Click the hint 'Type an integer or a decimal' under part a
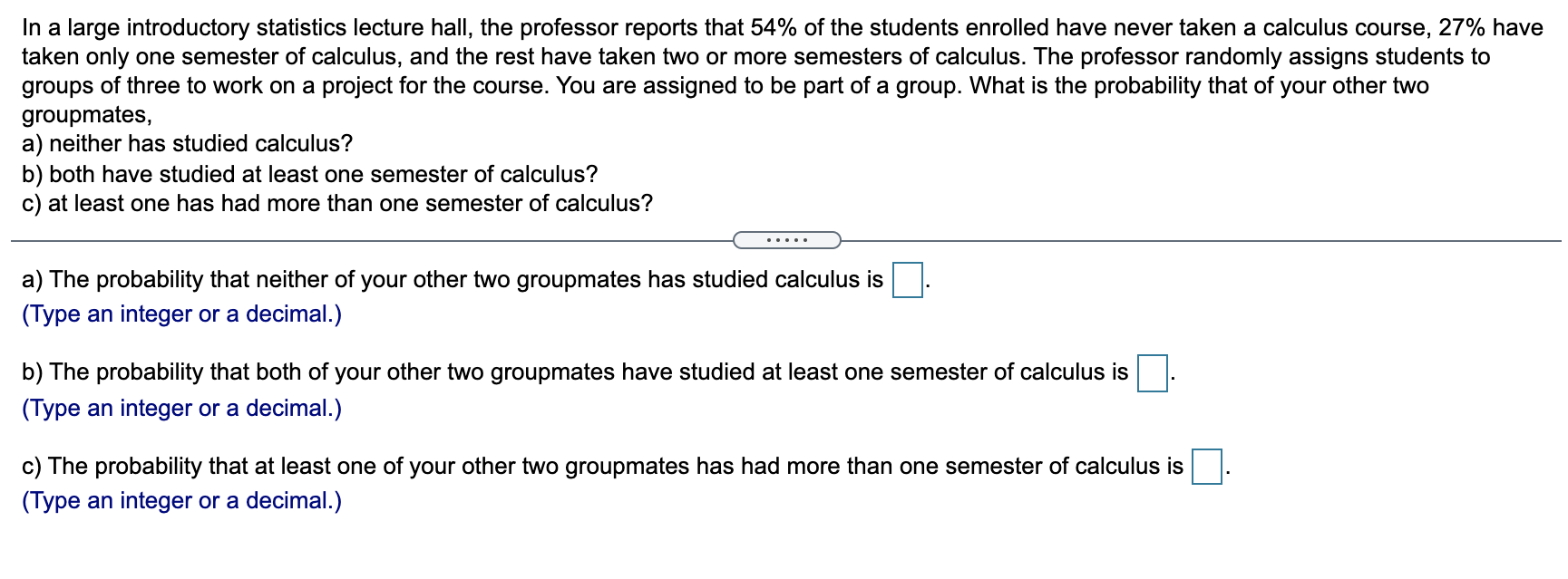This screenshot has height=579, width=1568. 180,314
